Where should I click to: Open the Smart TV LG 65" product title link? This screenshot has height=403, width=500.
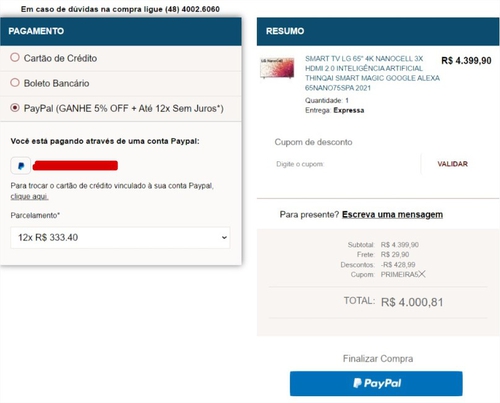[372, 73]
